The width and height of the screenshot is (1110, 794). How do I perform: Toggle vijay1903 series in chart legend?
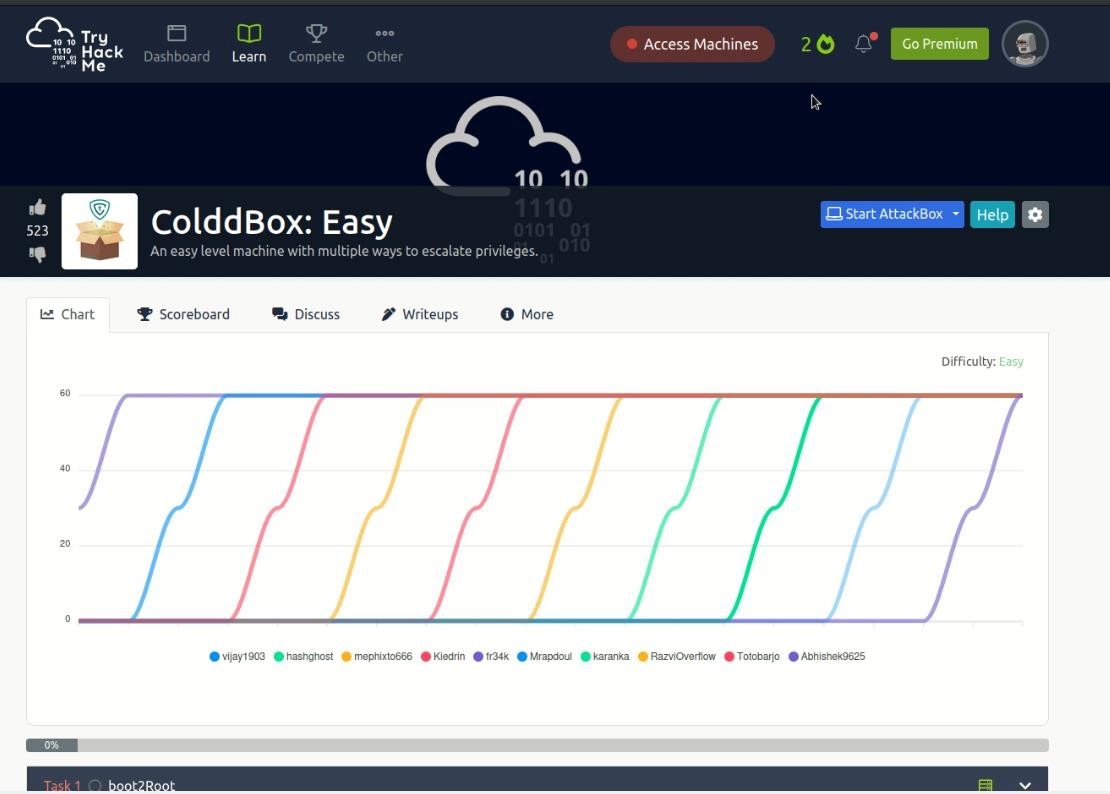click(237, 657)
